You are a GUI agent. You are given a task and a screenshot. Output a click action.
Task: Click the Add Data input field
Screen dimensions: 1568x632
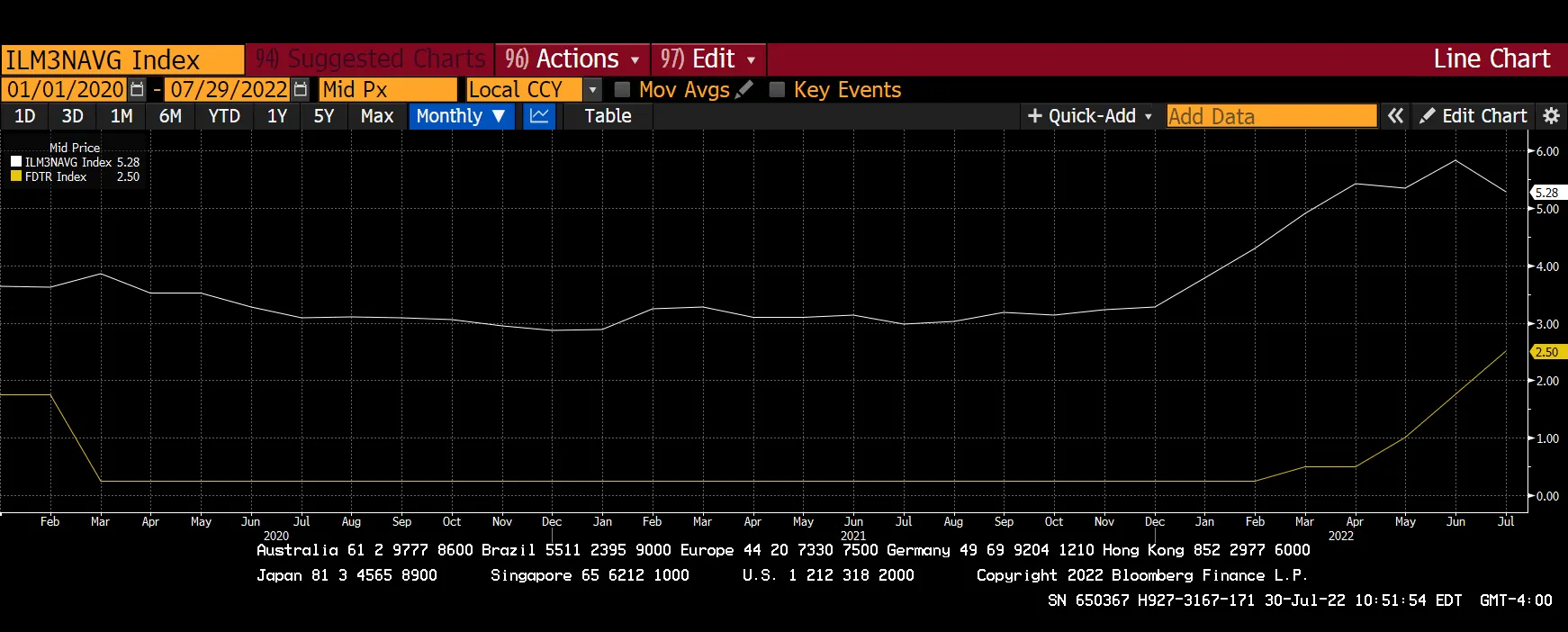tap(1272, 116)
